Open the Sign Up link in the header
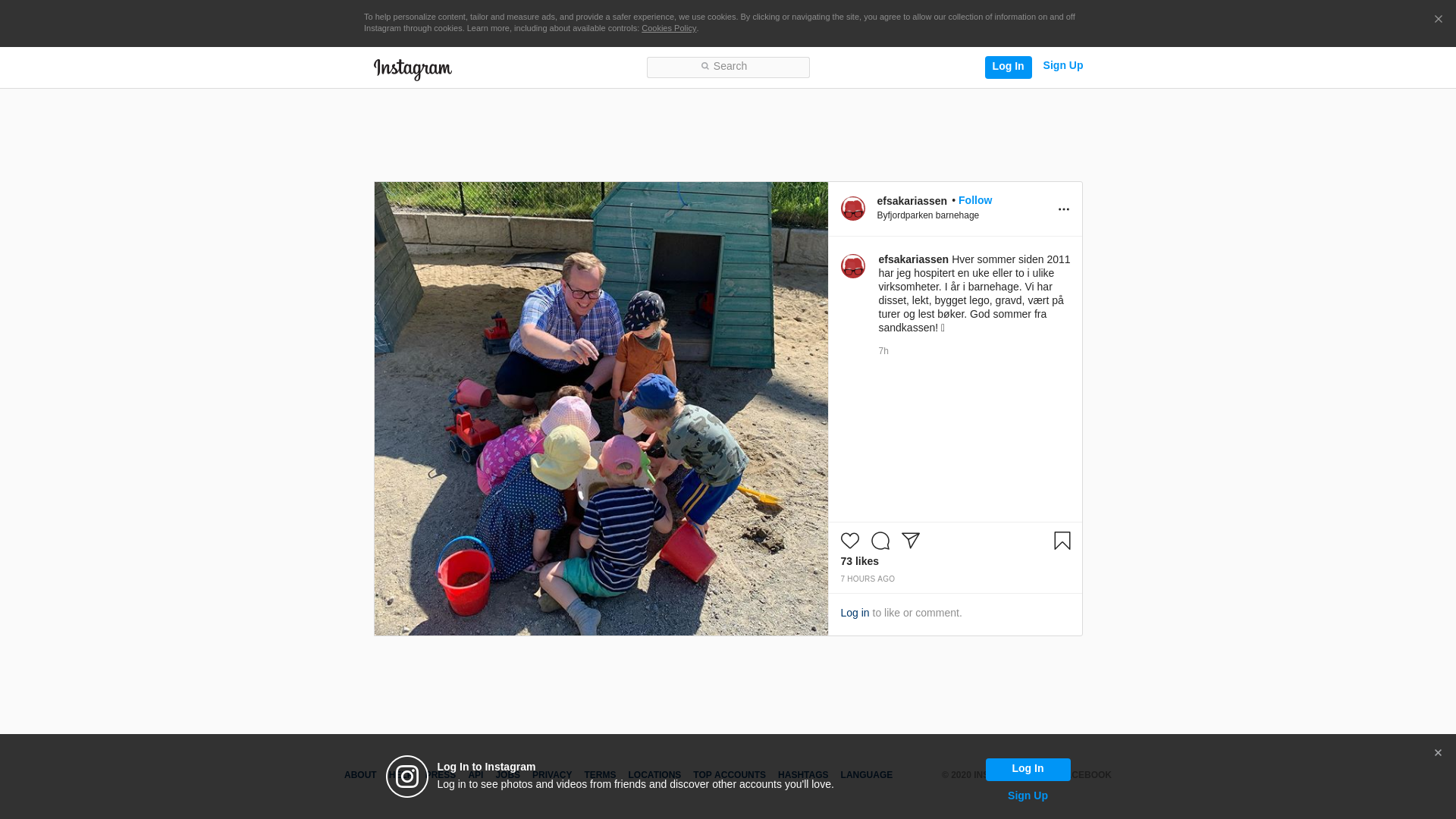This screenshot has height=819, width=1456. pyautogui.click(x=1063, y=66)
